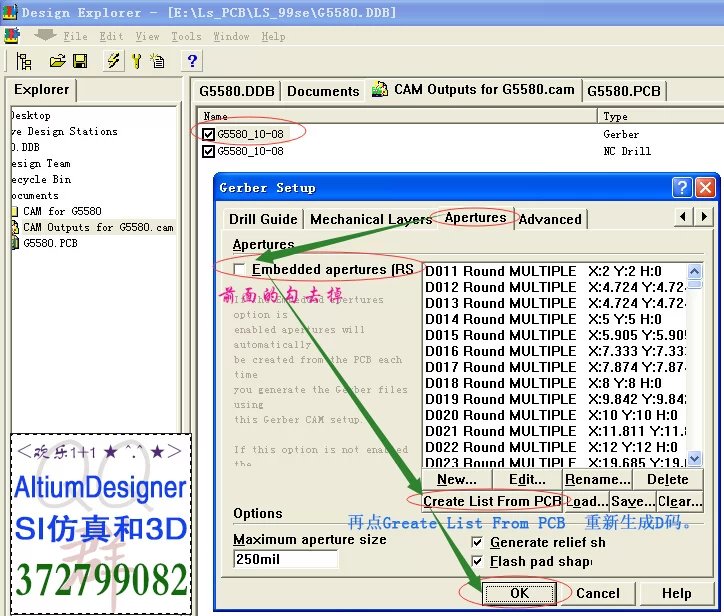Click the Load... button
724x616 pixels.
pos(586,501)
